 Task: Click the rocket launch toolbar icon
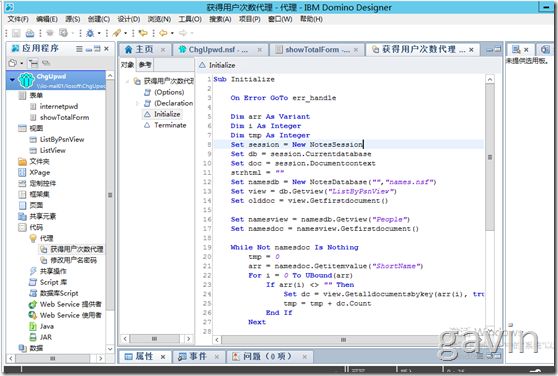[116, 33]
